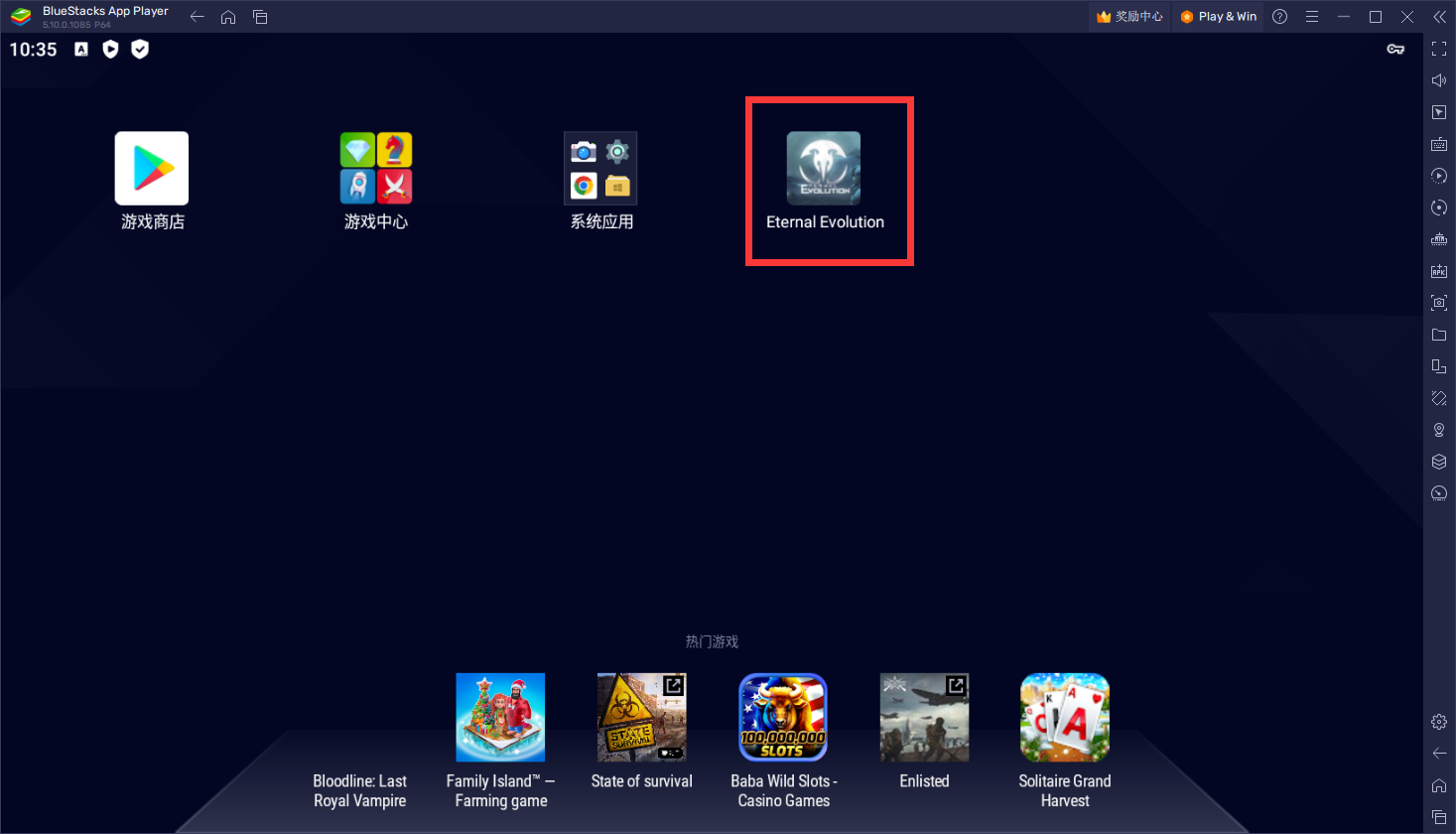Trigger the shake device icon
The width and height of the screenshot is (1456, 834).
point(1439,398)
